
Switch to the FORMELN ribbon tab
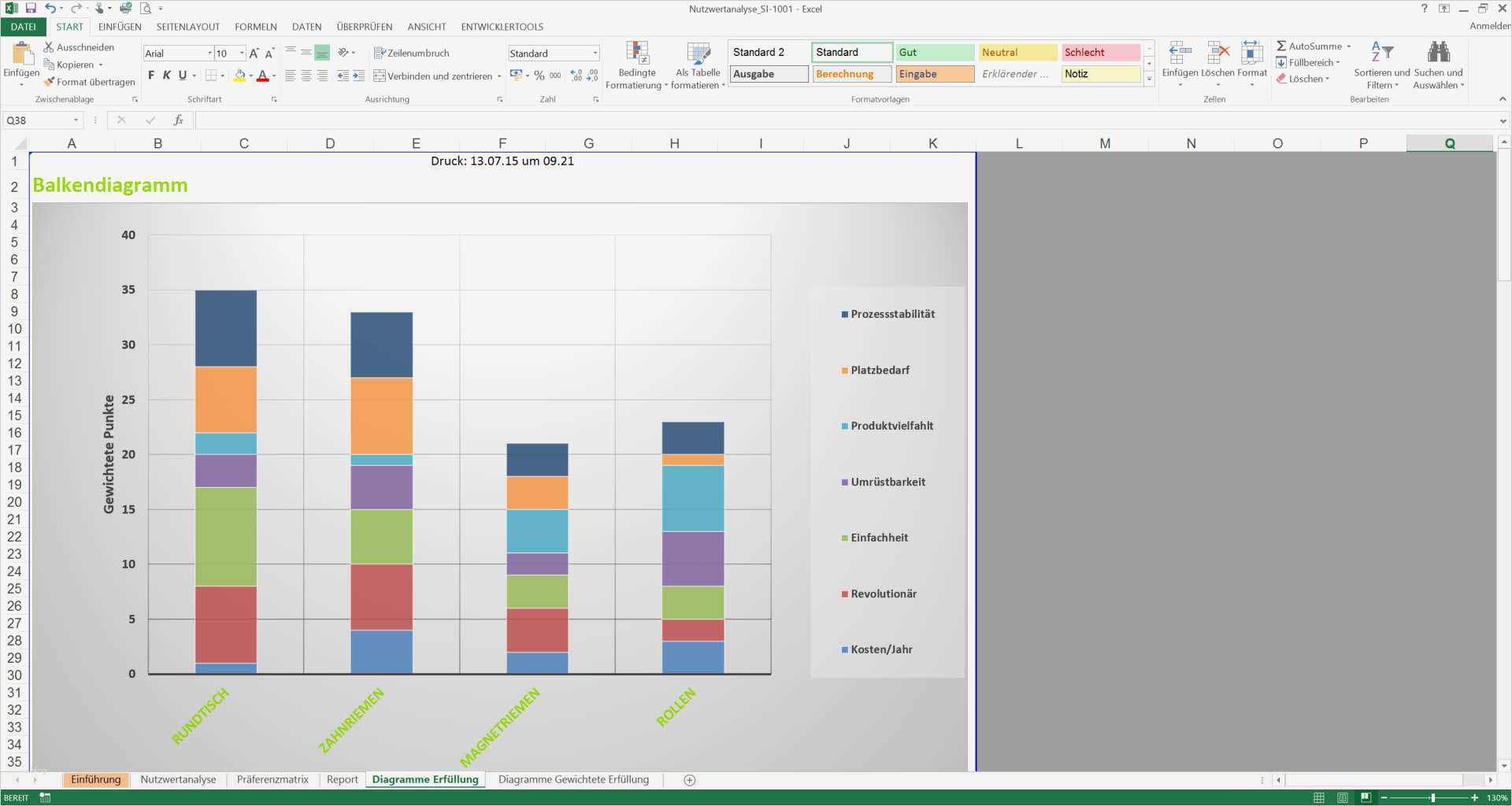pos(255,26)
